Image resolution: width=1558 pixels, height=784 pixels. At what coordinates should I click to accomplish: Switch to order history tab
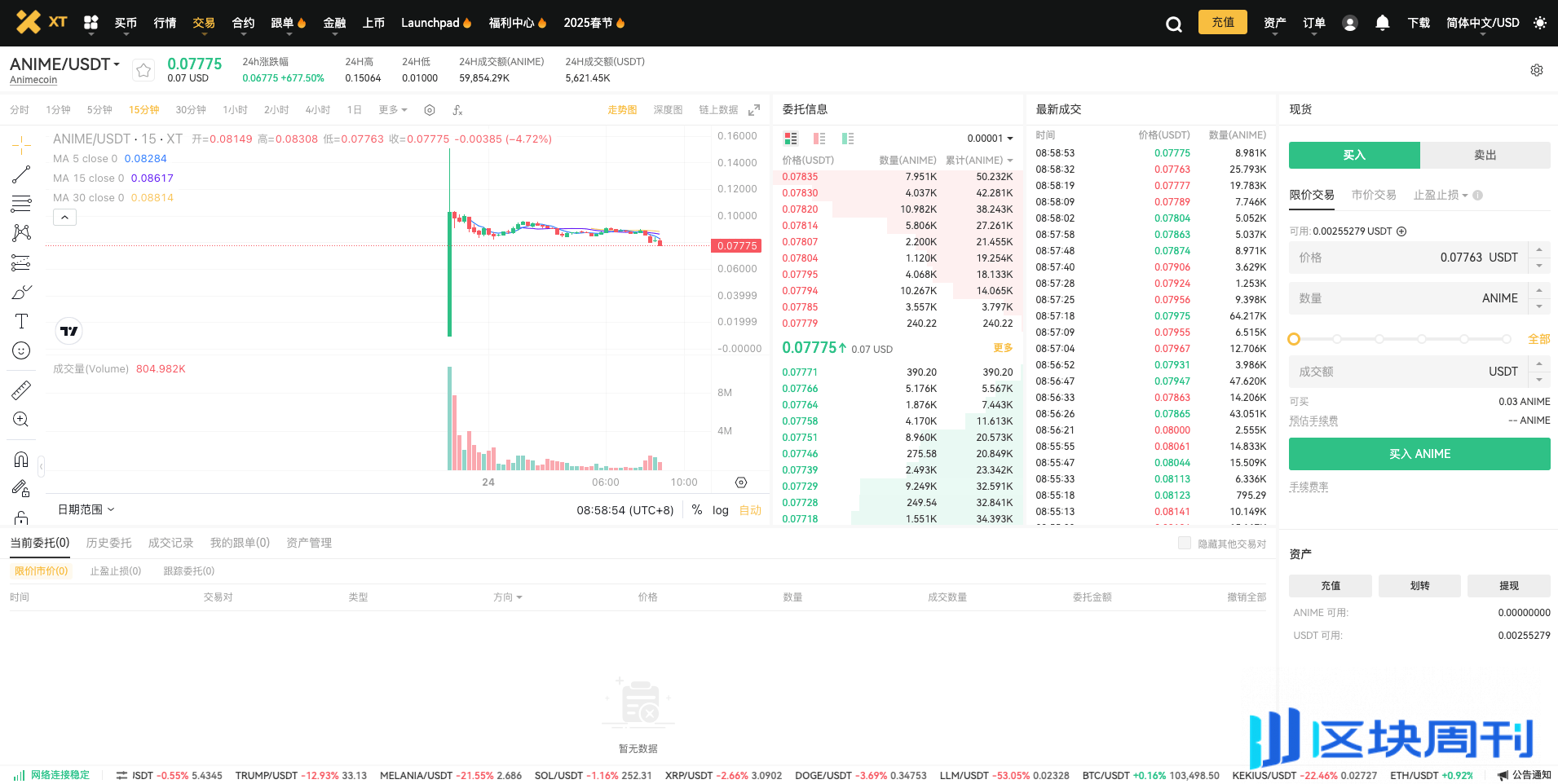pyautogui.click(x=108, y=543)
